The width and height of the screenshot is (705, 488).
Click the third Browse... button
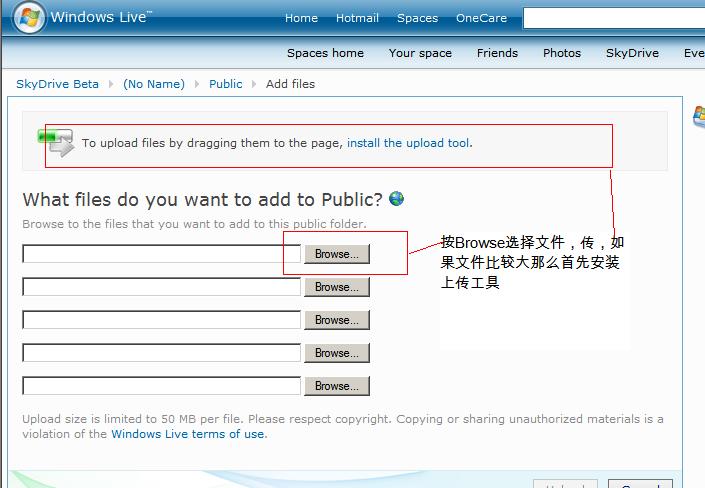[x=337, y=320]
